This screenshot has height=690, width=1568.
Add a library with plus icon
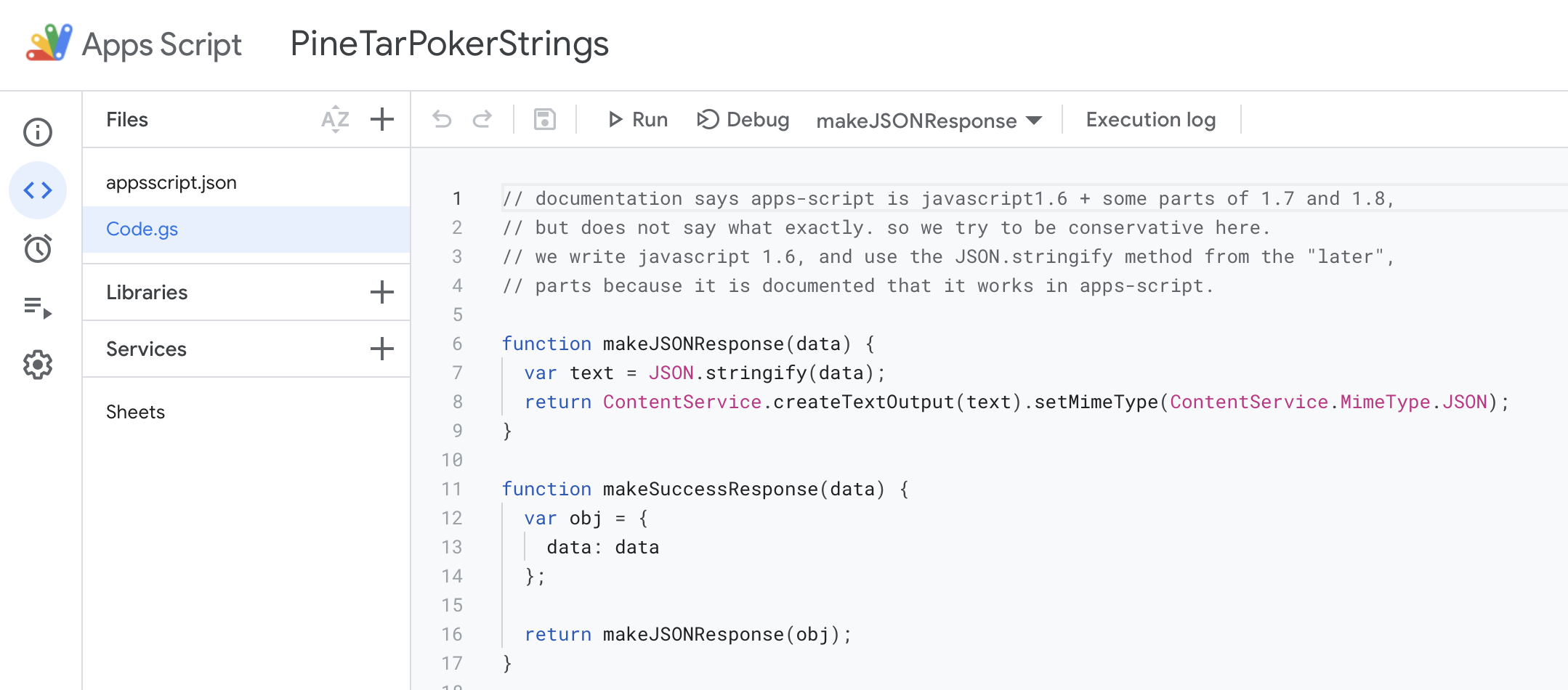(382, 292)
